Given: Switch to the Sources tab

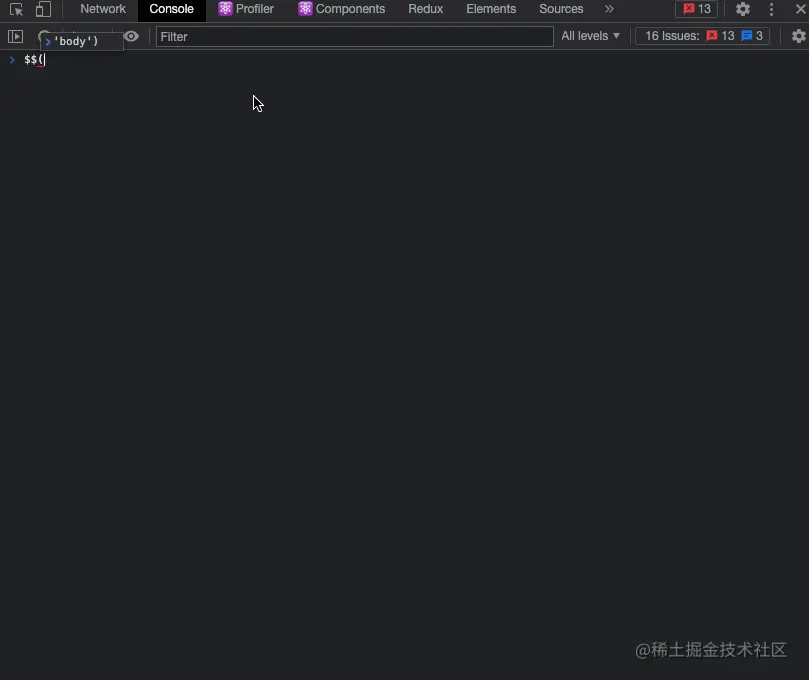Looking at the screenshot, I should 561,9.
